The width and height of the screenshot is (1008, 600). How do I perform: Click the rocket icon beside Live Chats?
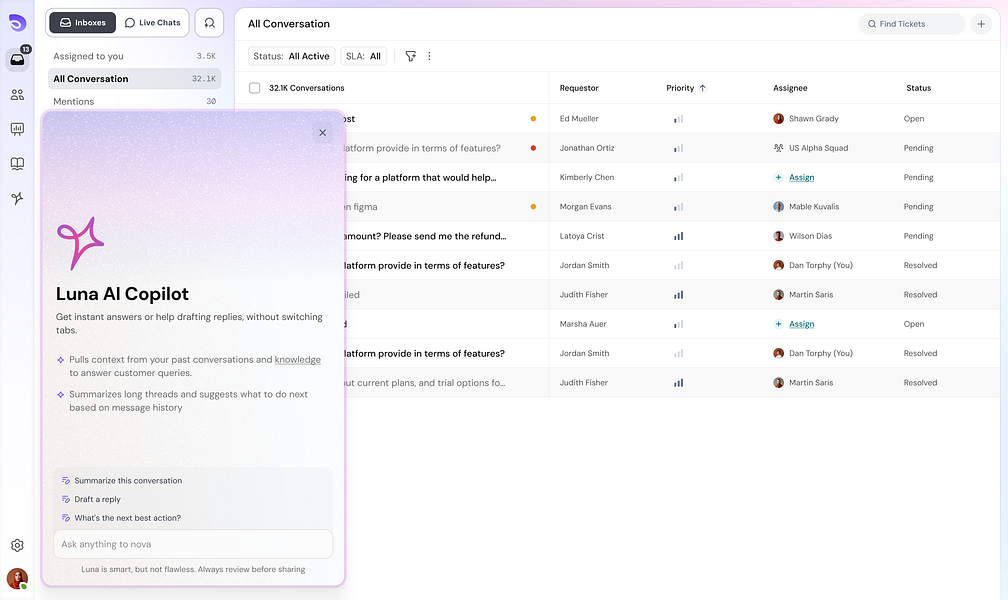coord(209,22)
